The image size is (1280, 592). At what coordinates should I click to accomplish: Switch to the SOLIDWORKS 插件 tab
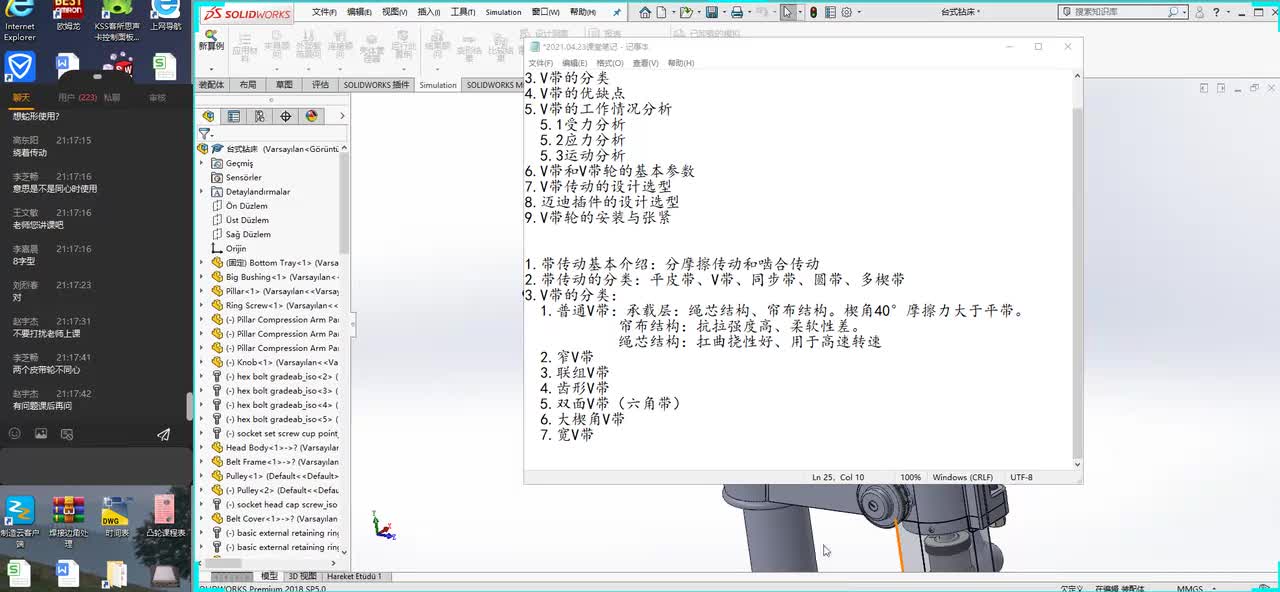coord(377,85)
